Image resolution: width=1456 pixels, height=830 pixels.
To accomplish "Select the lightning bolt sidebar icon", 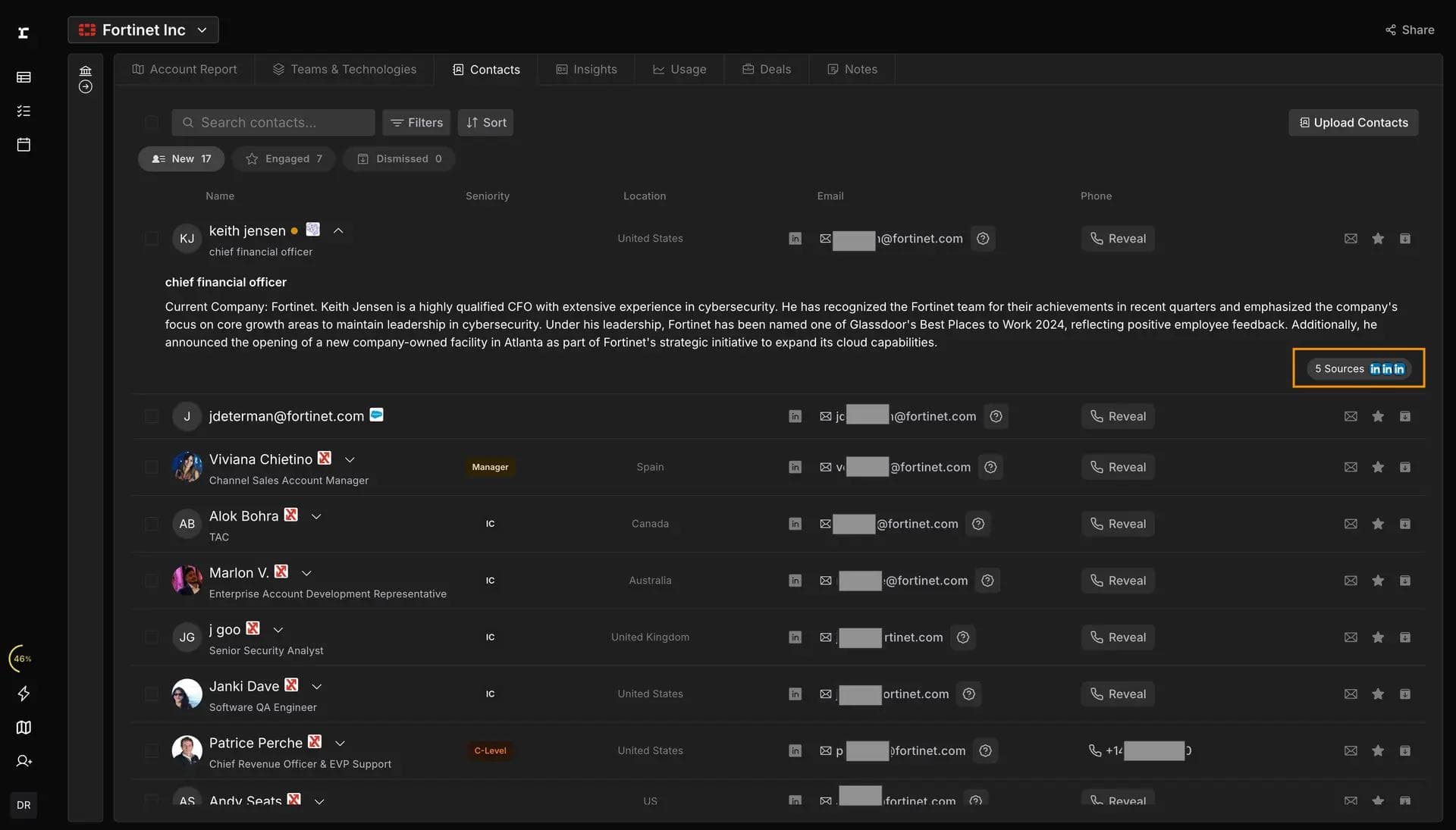I will pyautogui.click(x=24, y=694).
